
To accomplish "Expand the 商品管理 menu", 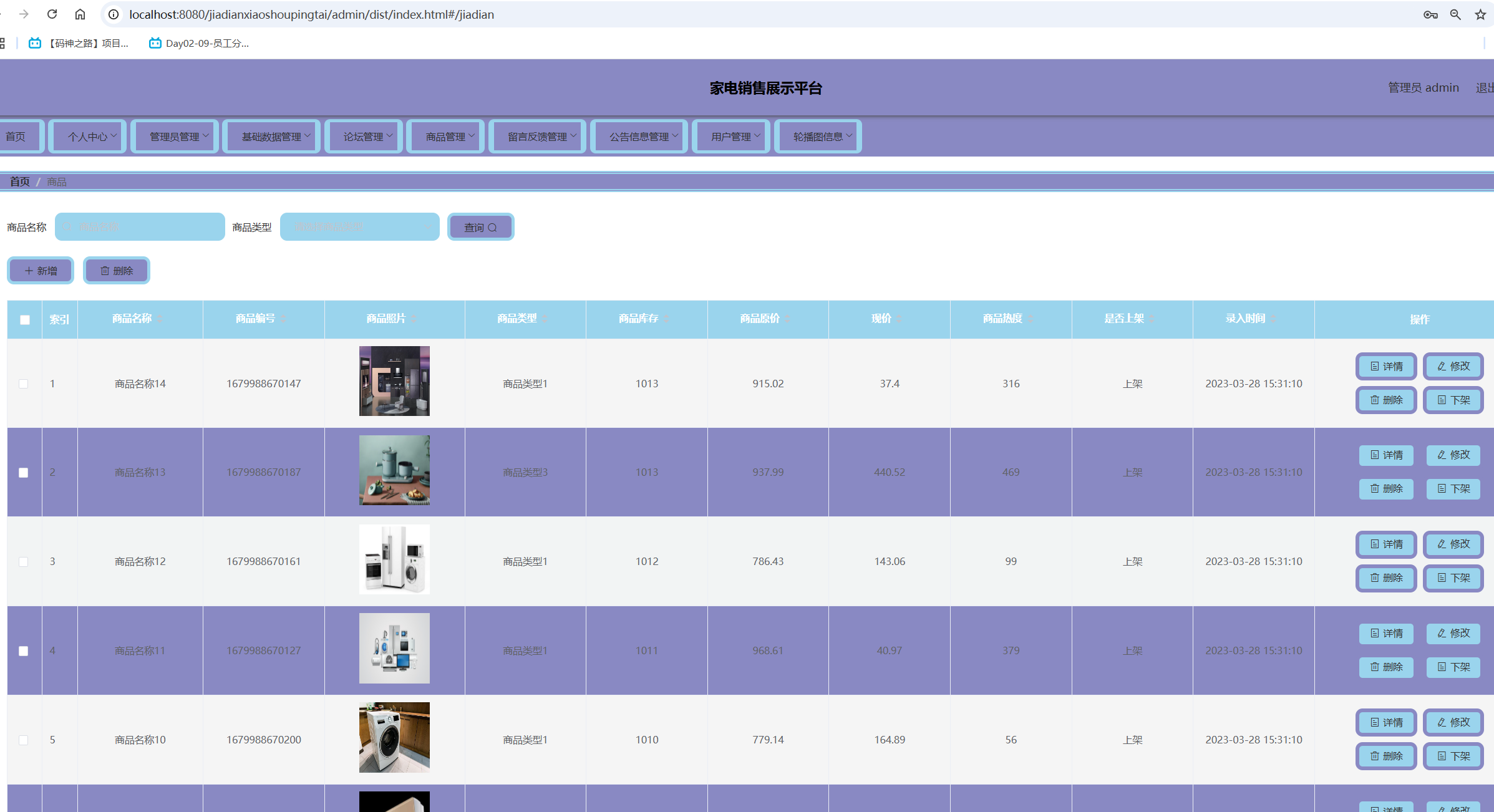I will point(445,137).
